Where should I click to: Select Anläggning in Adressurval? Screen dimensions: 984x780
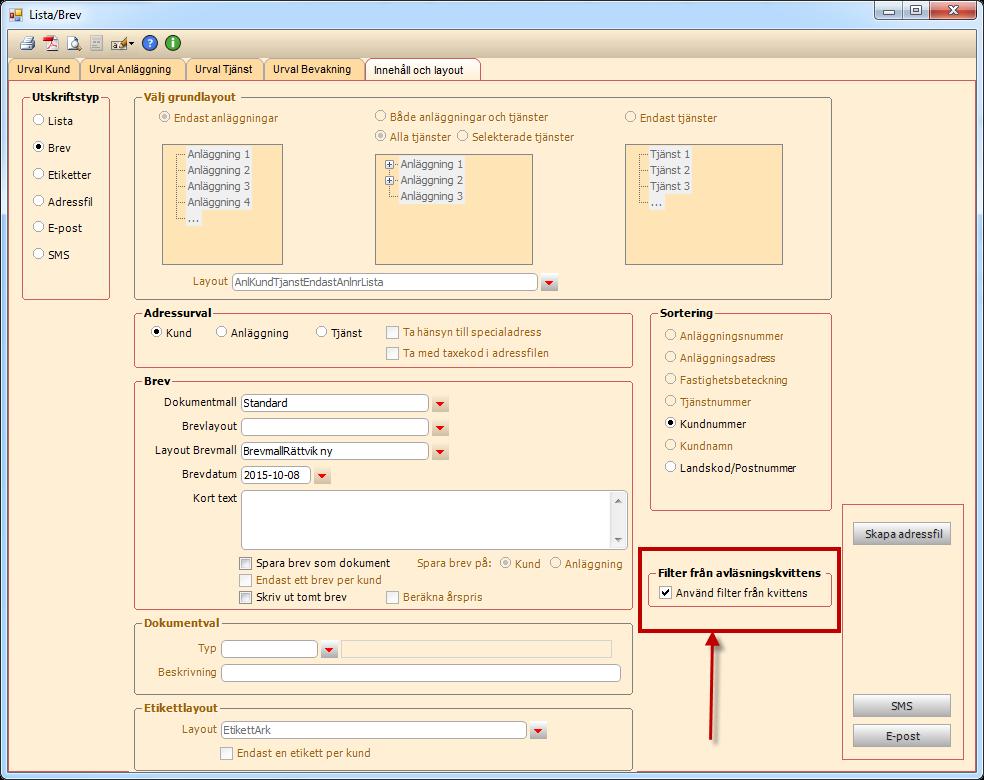(222, 332)
